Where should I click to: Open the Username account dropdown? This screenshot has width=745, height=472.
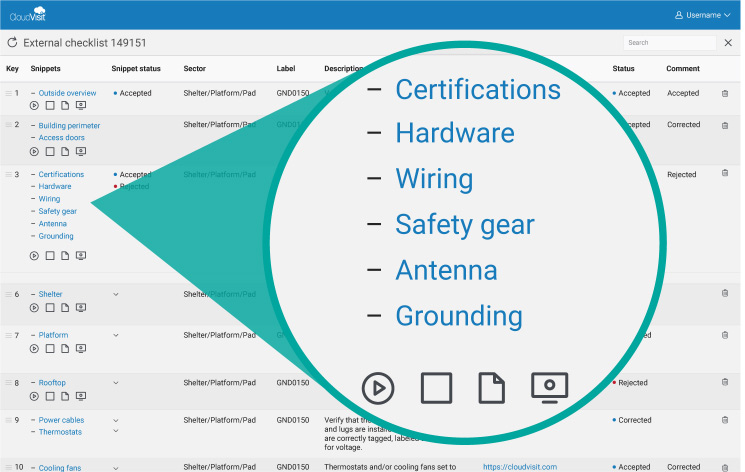(703, 15)
